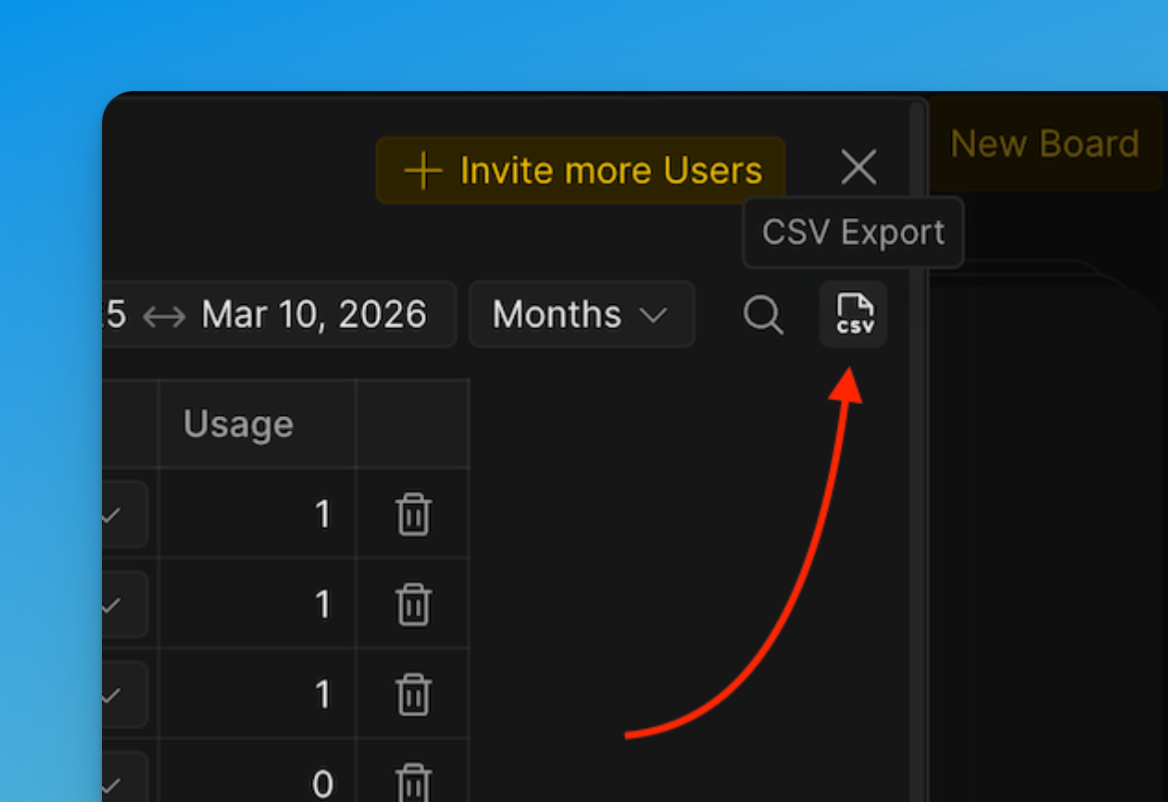Screen dimensions: 1168x802
Task: Click the CSV Export tooltip label
Action: point(853,232)
